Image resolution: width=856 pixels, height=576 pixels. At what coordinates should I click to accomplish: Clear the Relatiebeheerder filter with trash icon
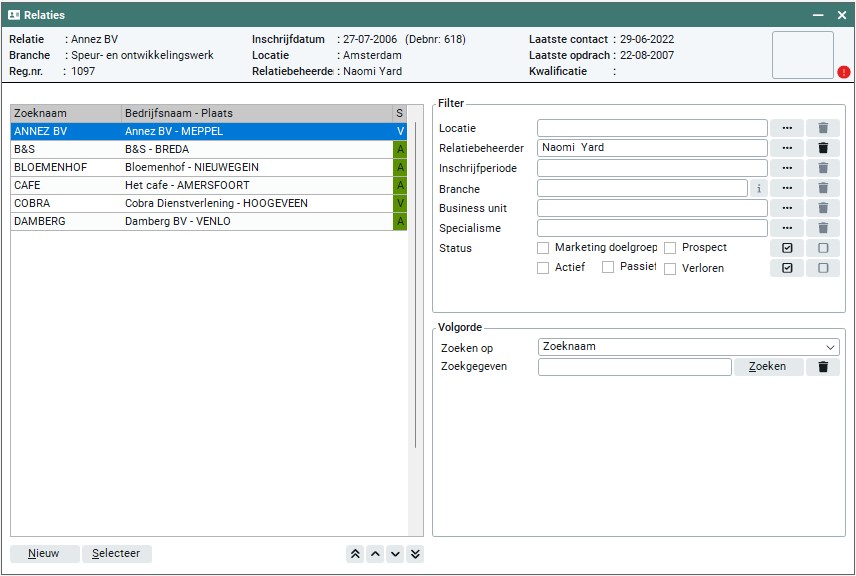tap(823, 148)
